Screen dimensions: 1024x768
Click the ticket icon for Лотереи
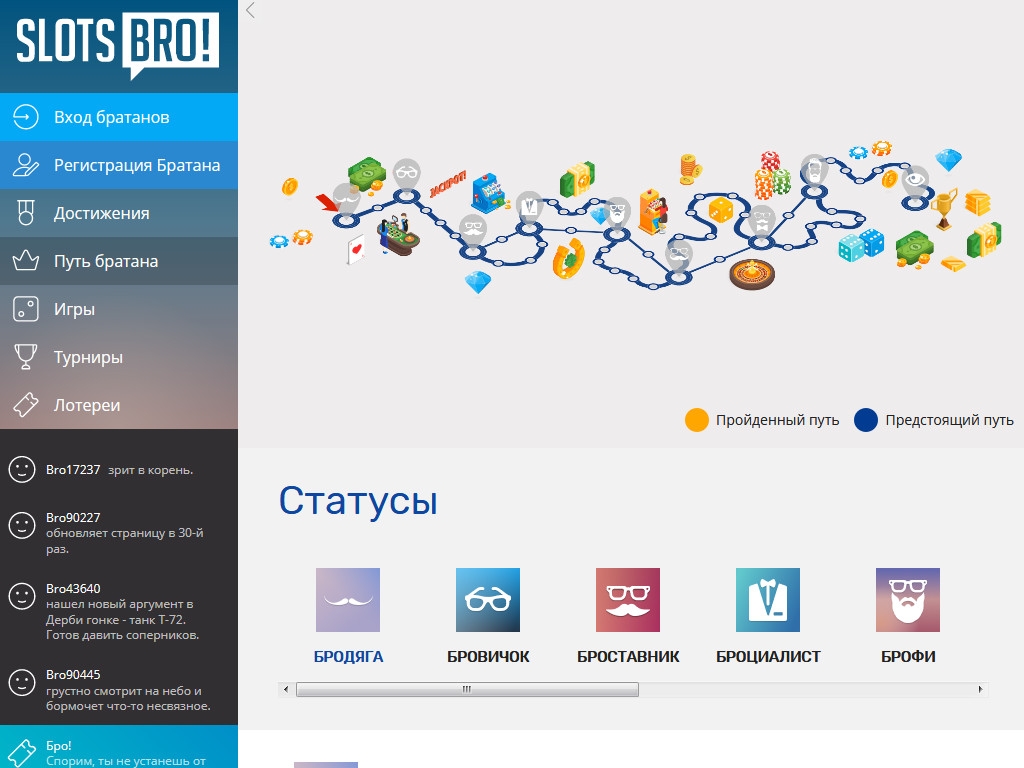click(x=26, y=405)
